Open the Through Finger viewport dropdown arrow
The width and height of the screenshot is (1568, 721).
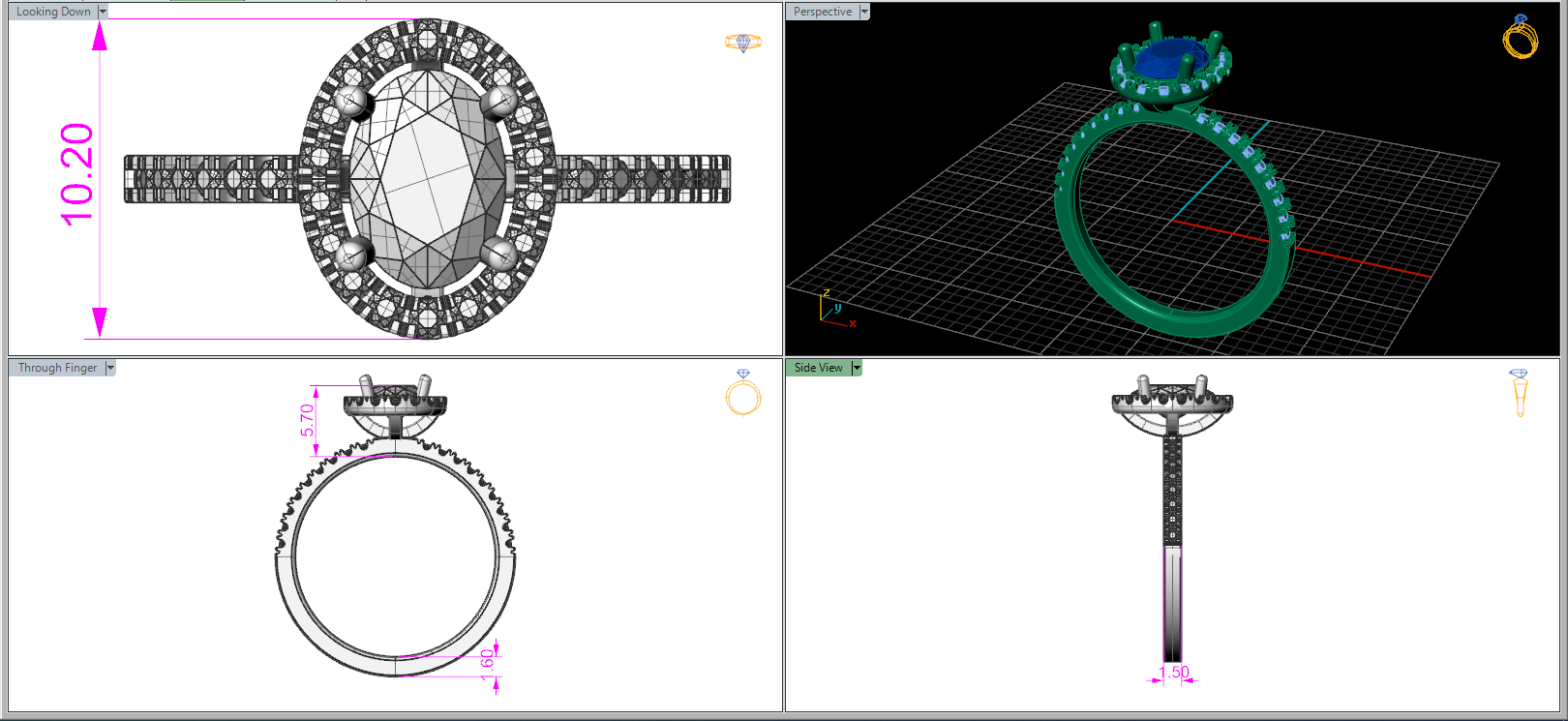110,368
